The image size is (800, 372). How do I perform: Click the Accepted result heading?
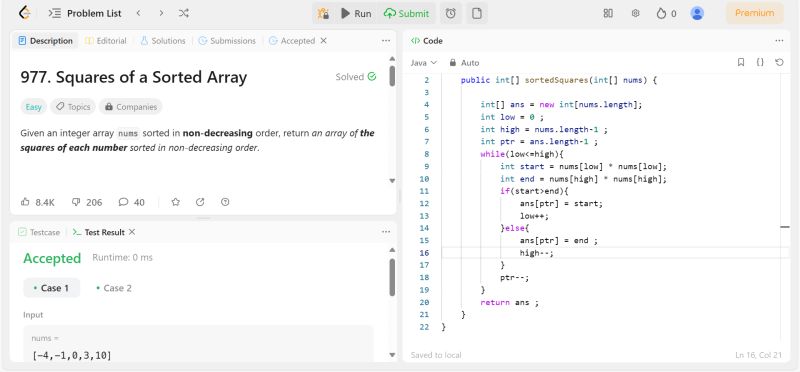click(x=52, y=258)
